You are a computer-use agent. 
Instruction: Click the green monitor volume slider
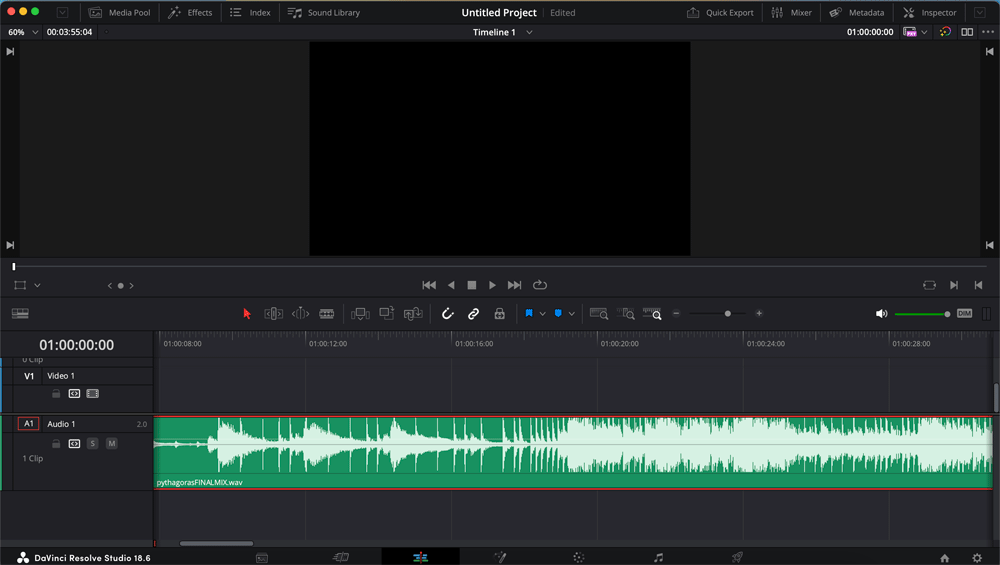pyautogui.click(x=920, y=314)
